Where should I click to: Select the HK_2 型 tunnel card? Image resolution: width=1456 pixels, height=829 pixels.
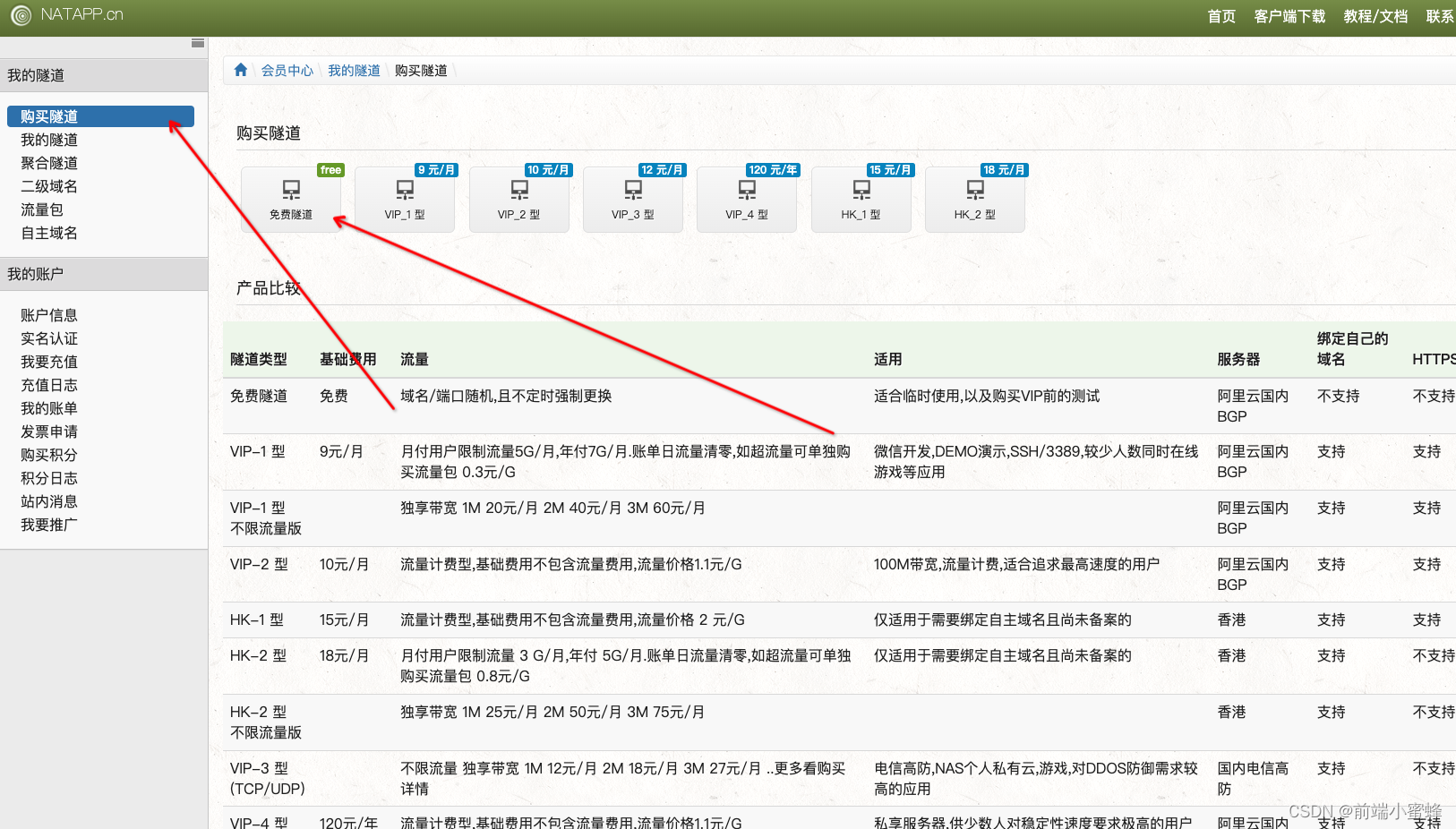(975, 200)
